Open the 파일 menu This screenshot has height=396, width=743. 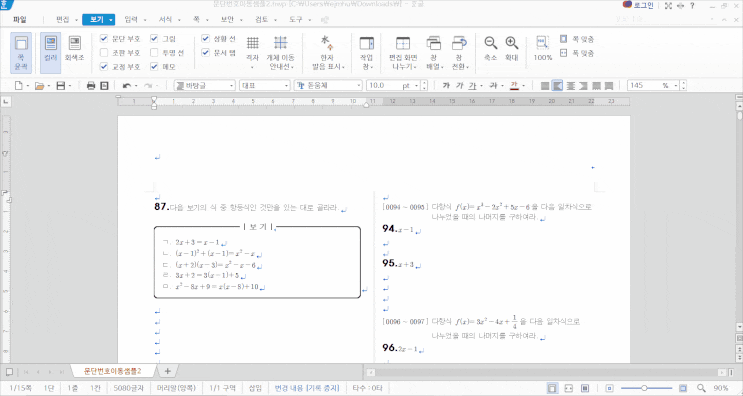click(x=20, y=20)
